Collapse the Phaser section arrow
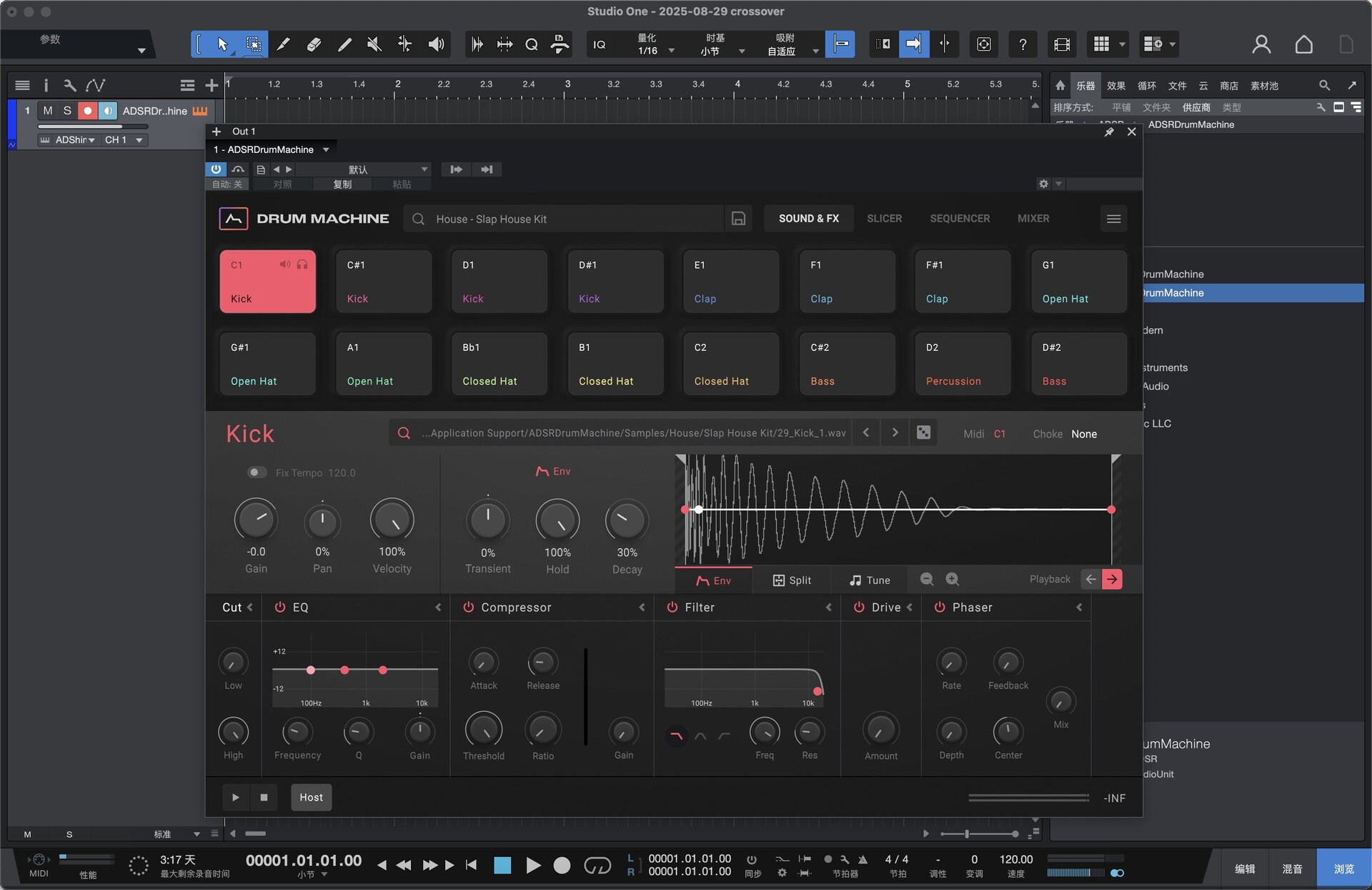 point(1079,607)
